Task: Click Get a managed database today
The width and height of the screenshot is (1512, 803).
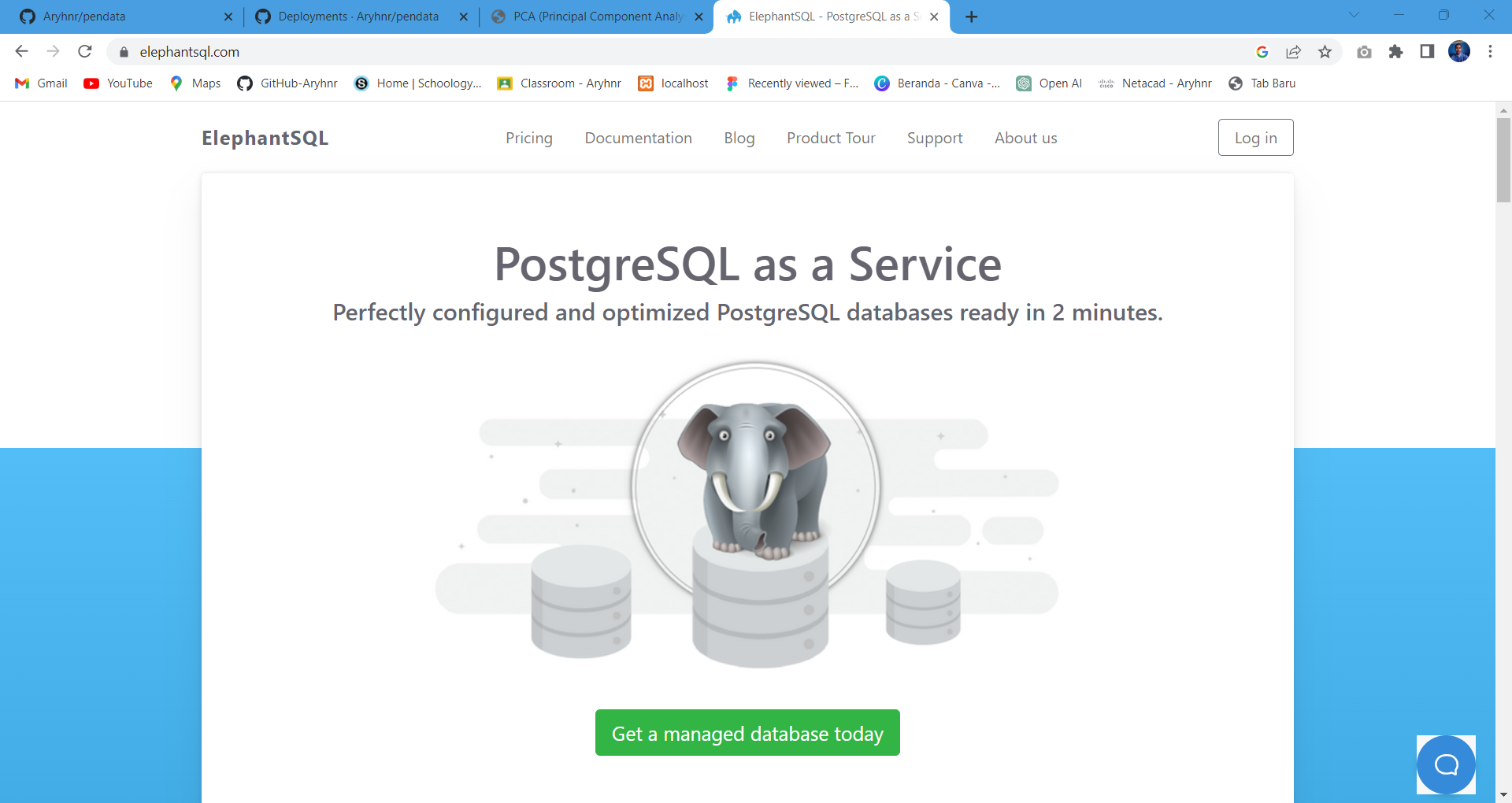Action: pyautogui.click(x=747, y=733)
